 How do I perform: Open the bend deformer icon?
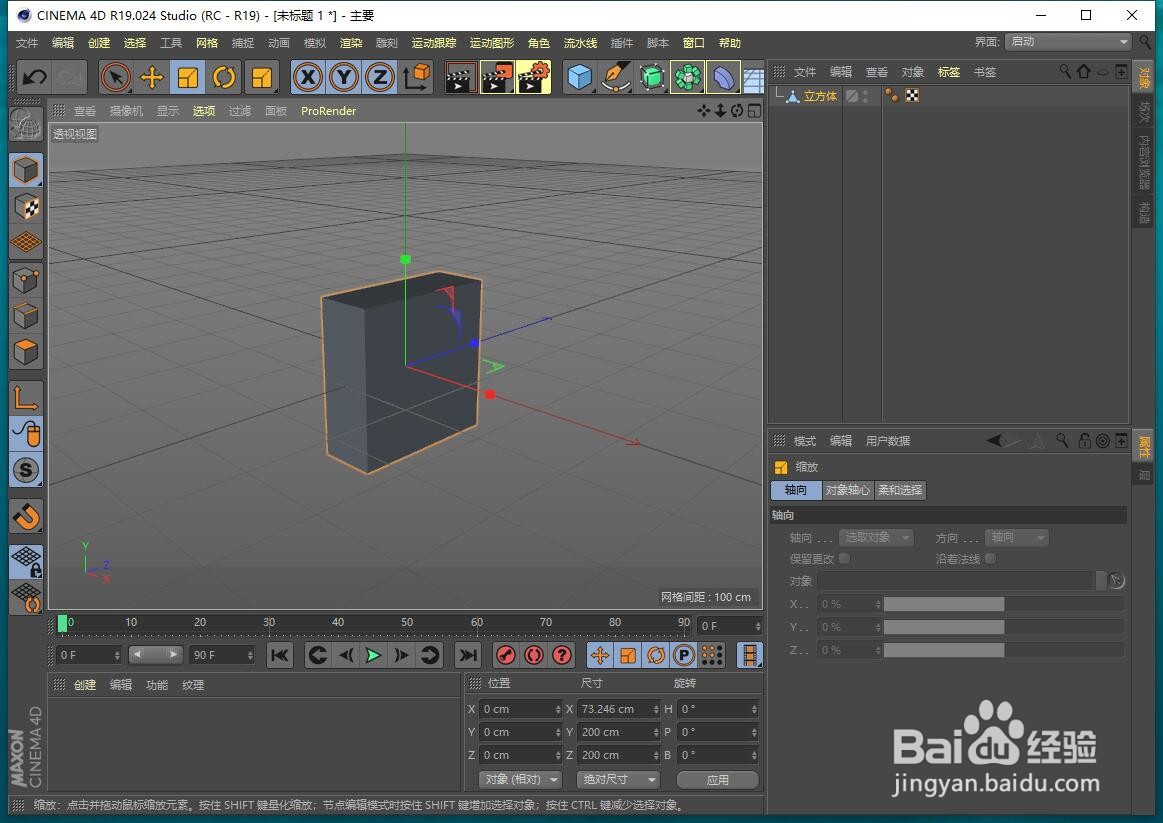(723, 77)
